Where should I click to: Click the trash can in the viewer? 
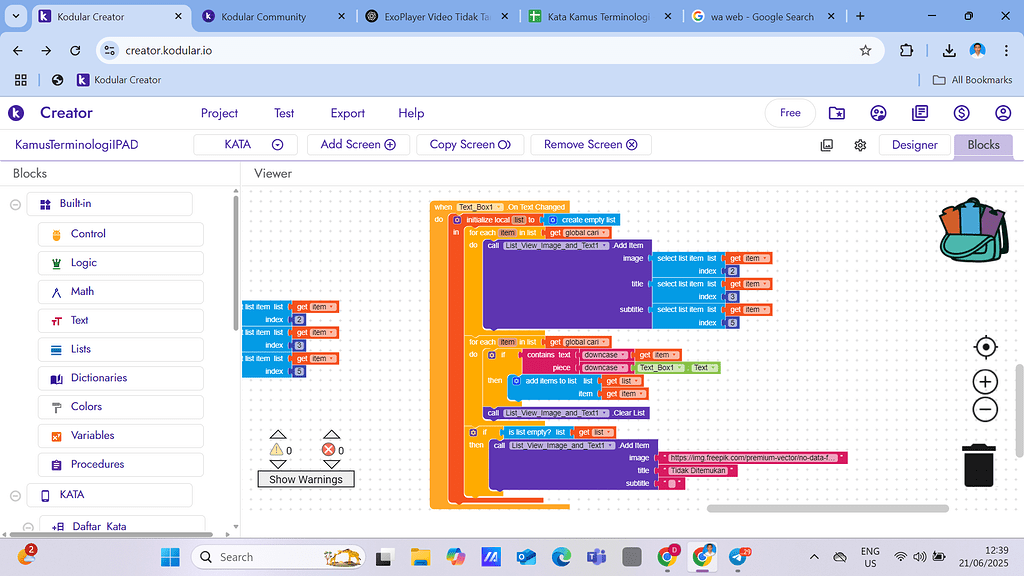pos(979,465)
